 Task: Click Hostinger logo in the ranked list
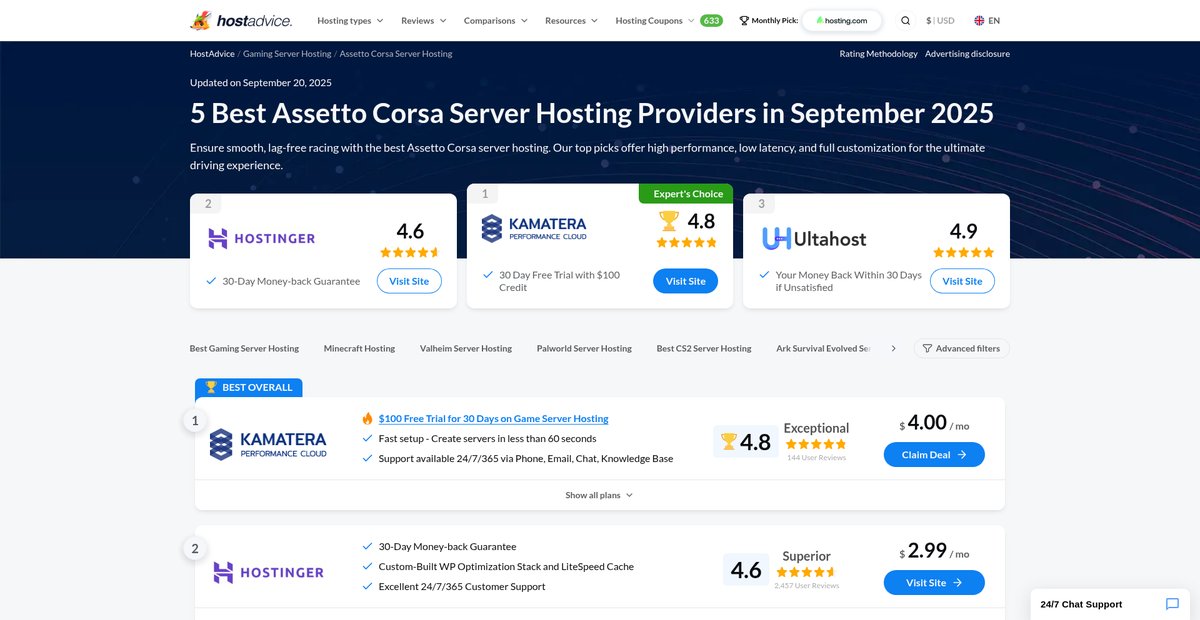(268, 572)
